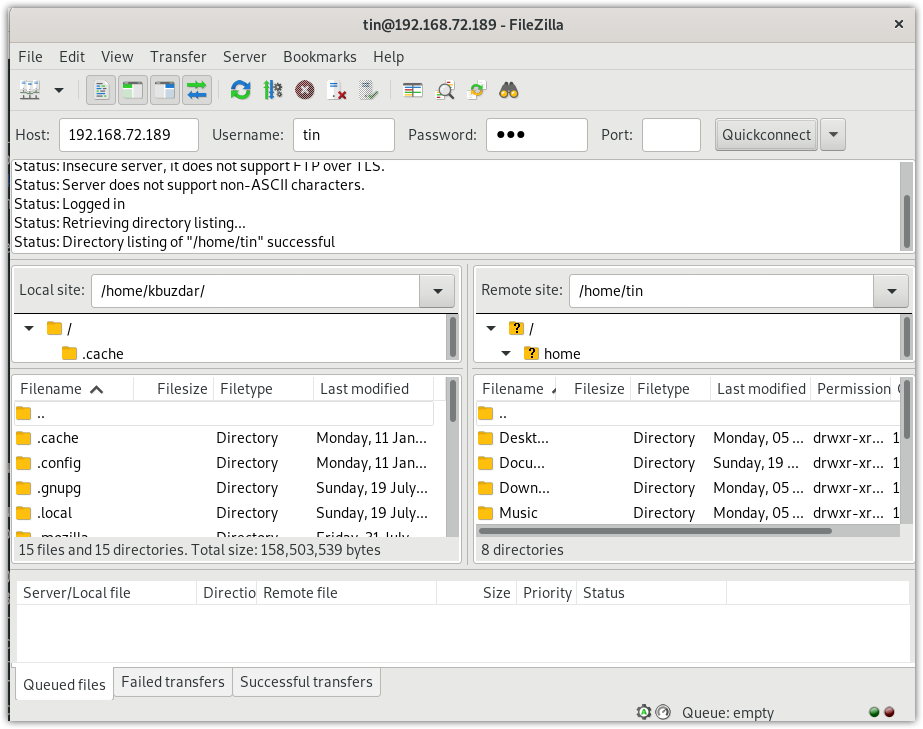Open directory comparison icon
This screenshot has width=923, height=729.
click(x=445, y=91)
